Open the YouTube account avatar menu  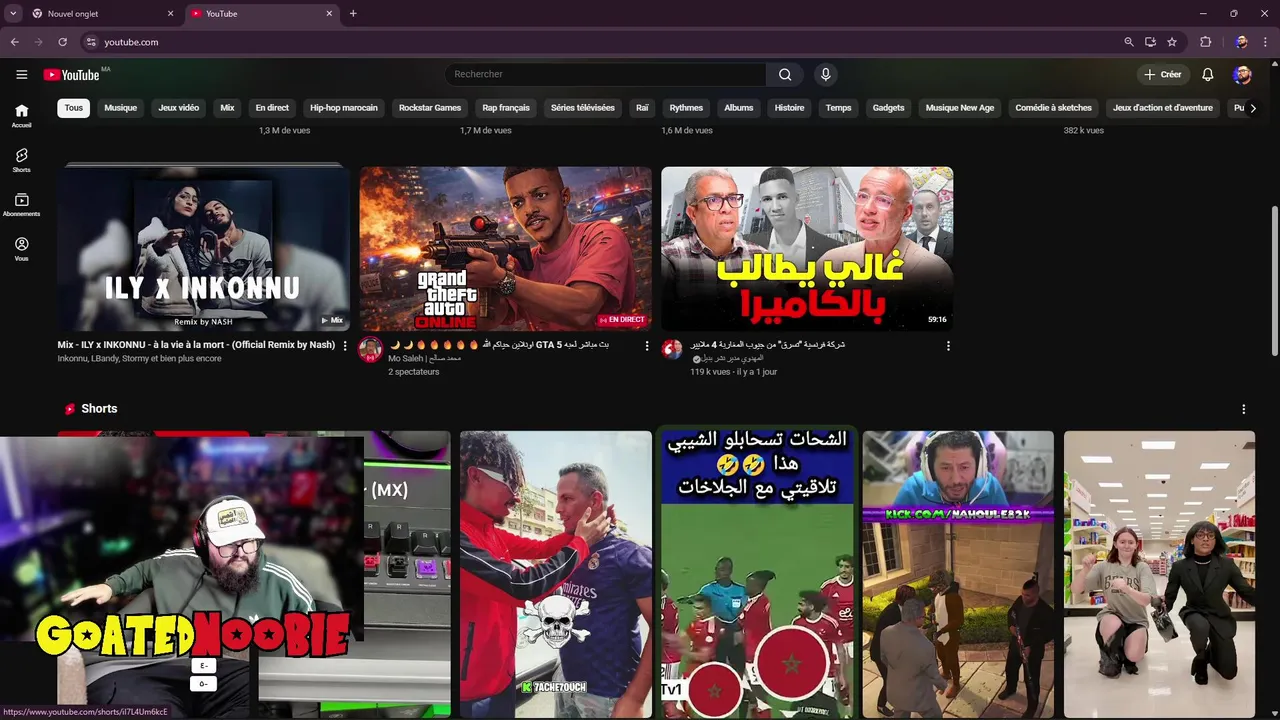[1242, 74]
